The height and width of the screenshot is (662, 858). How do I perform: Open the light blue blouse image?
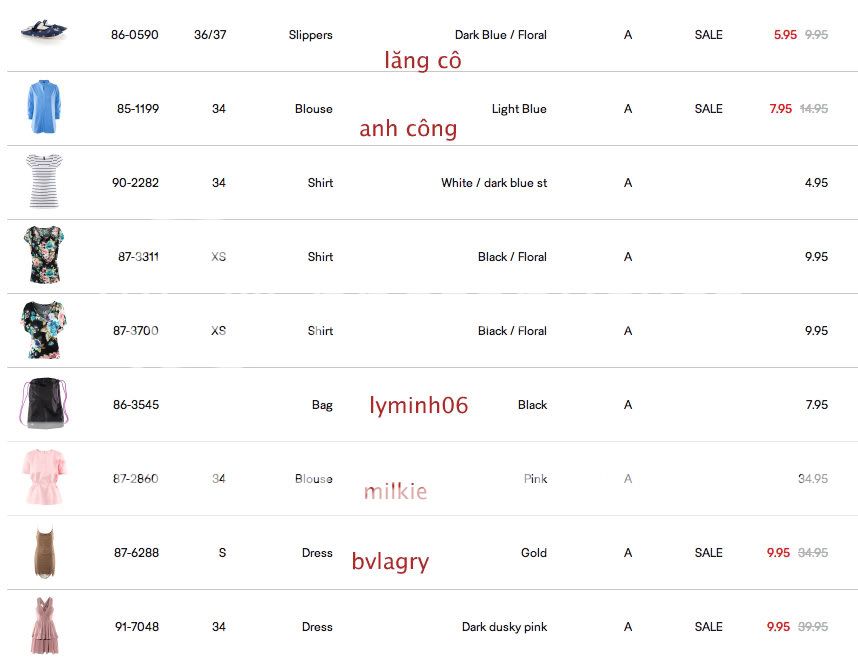coord(44,108)
